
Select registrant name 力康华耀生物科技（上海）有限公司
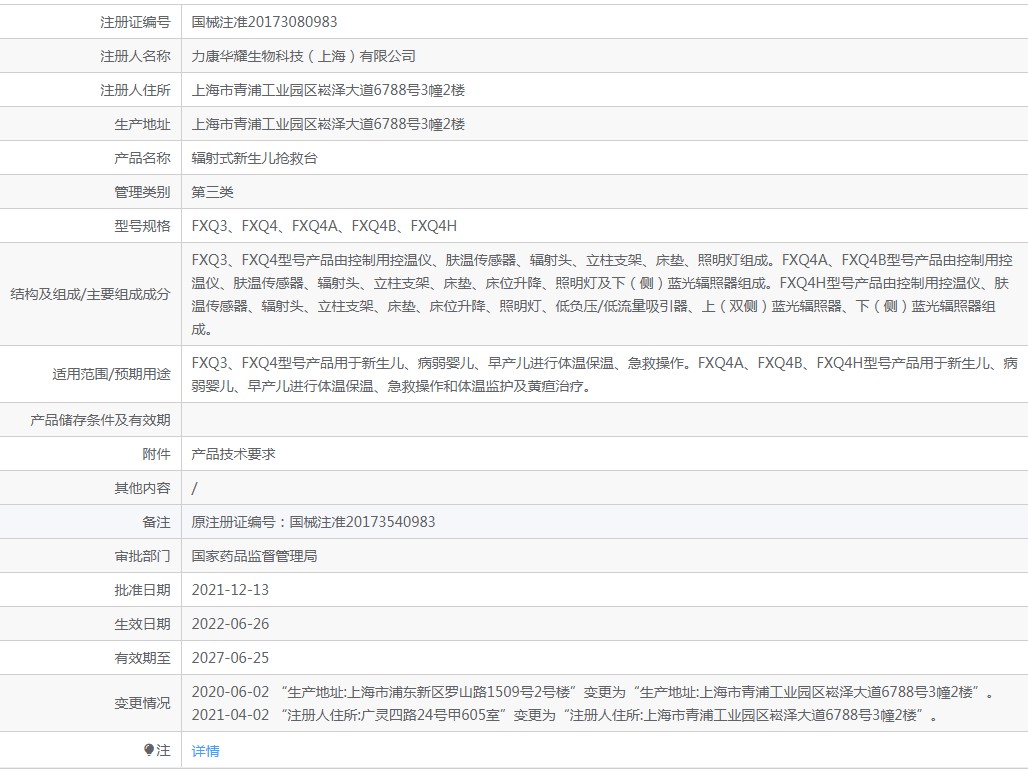(304, 56)
